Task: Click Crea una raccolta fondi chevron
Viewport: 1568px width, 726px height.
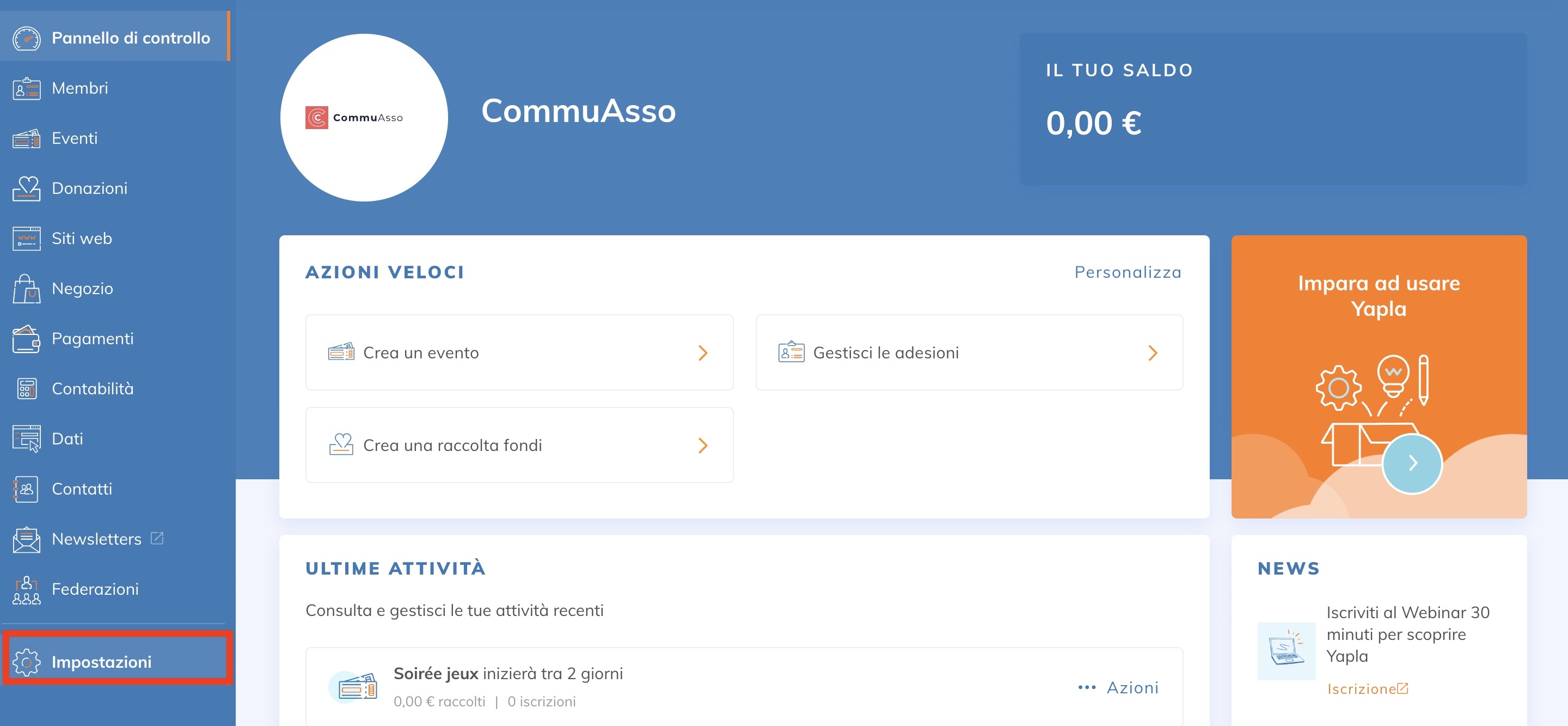Action: (x=702, y=446)
